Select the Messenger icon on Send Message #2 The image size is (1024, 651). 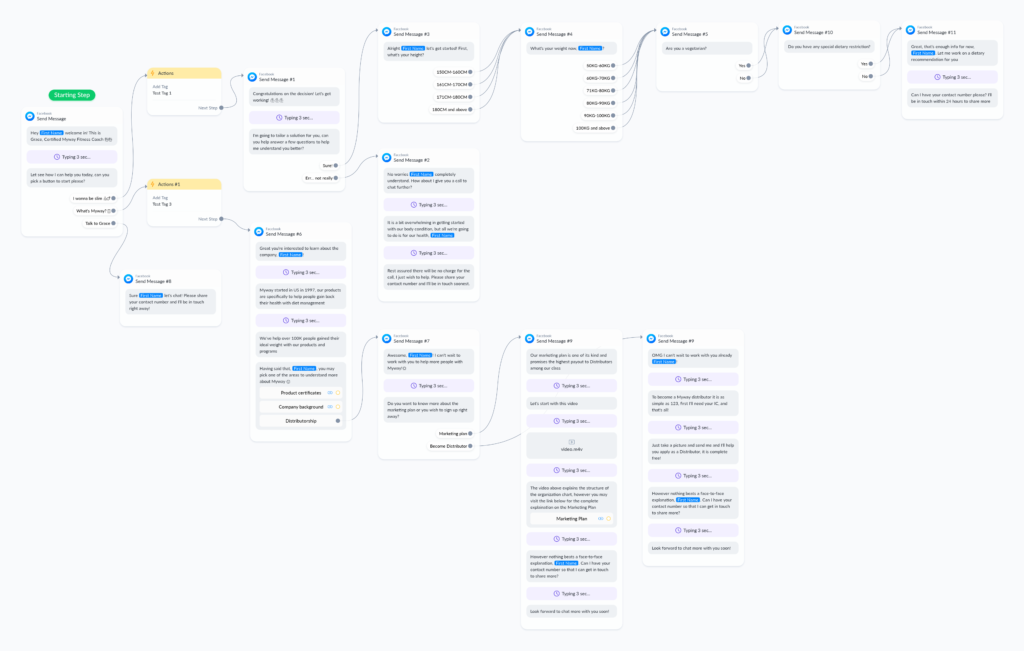coord(387,157)
